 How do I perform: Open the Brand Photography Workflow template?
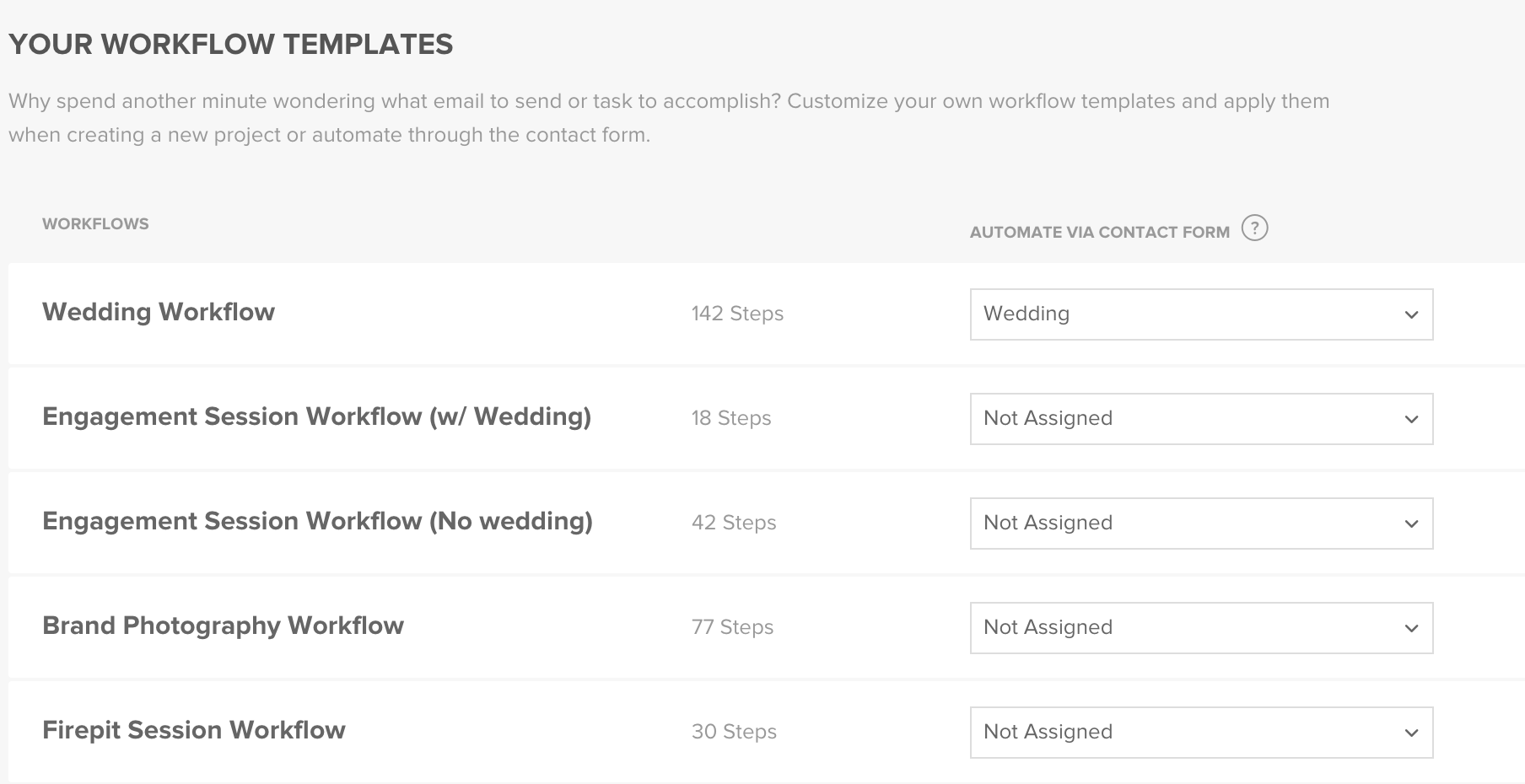tap(223, 626)
